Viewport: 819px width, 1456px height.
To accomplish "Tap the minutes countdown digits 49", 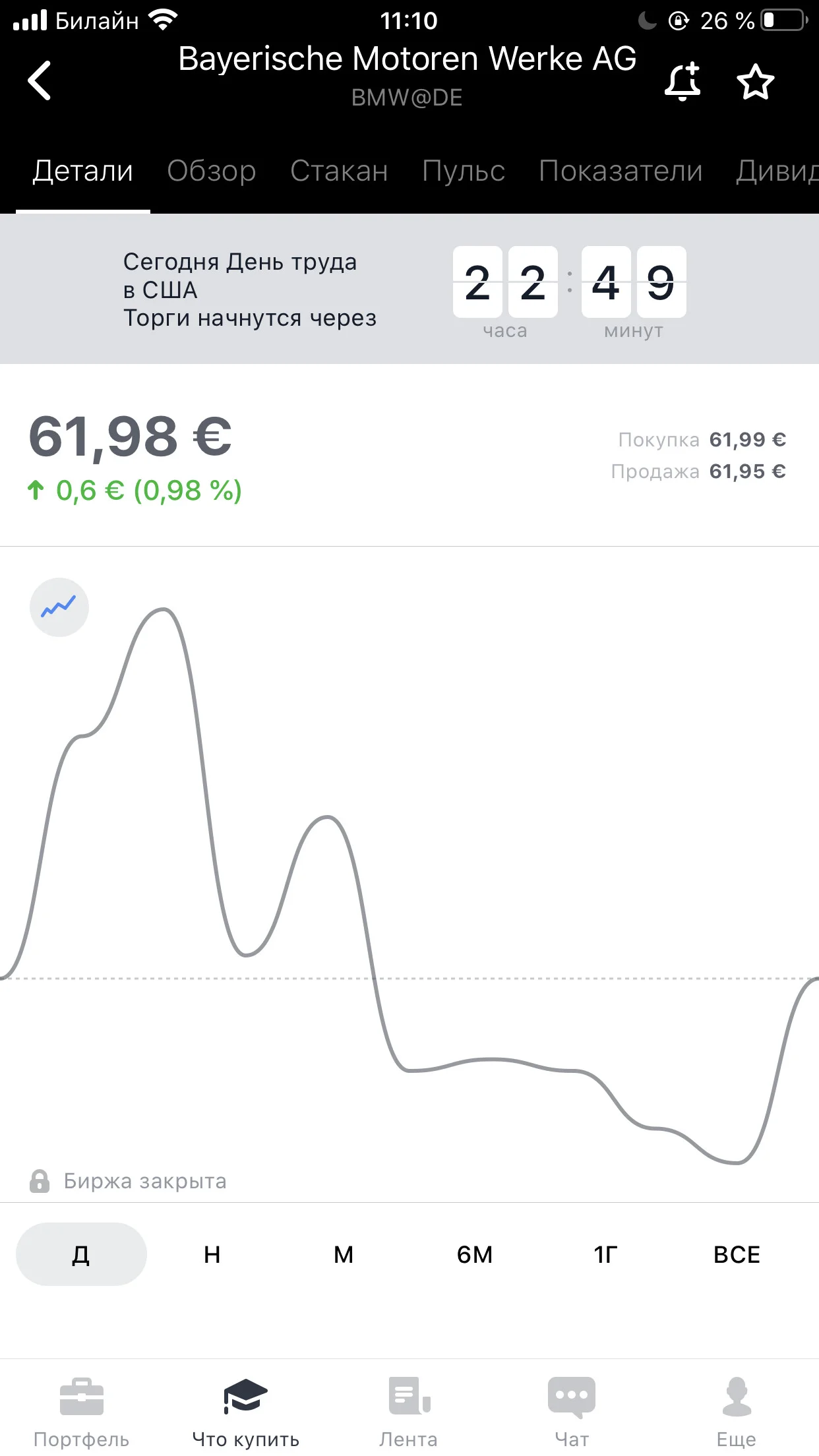I will click(634, 282).
